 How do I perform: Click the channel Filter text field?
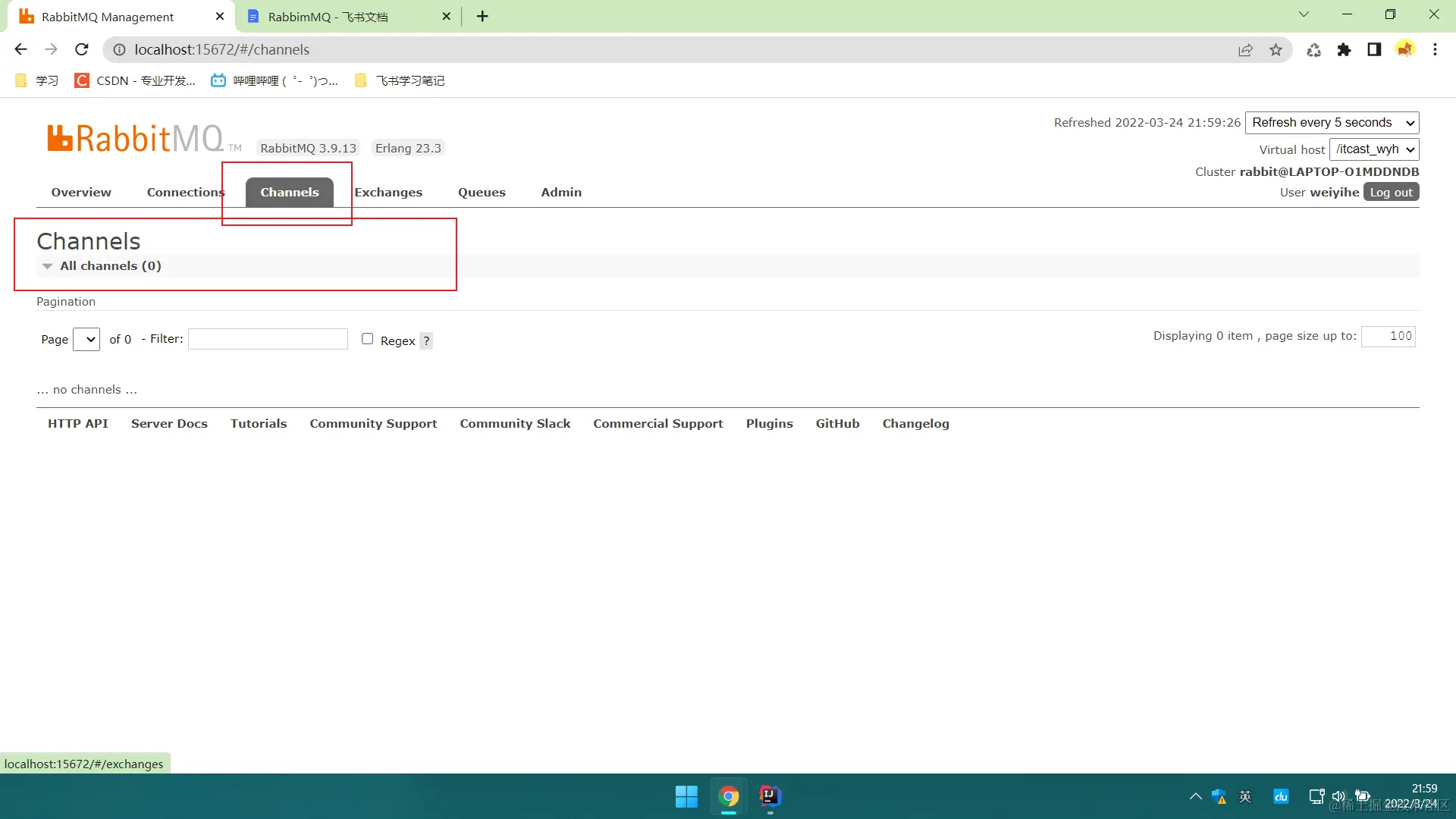[x=268, y=339]
